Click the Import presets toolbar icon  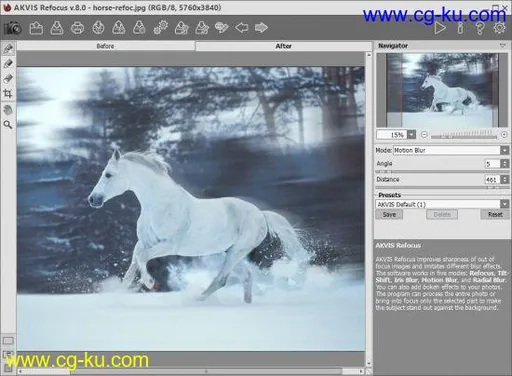click(x=181, y=28)
